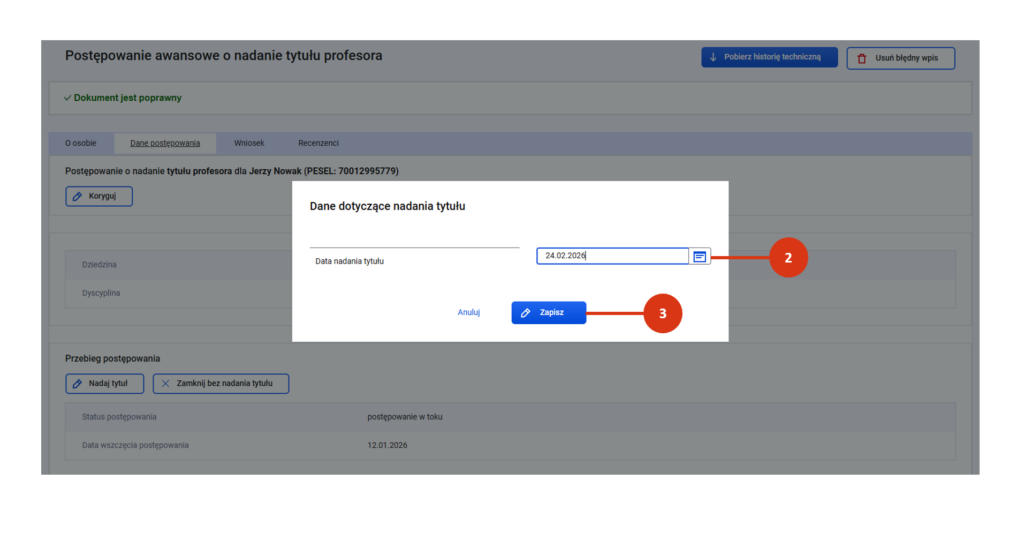
Task: Open the calendar picker icon beside the date
Action: 700,256
